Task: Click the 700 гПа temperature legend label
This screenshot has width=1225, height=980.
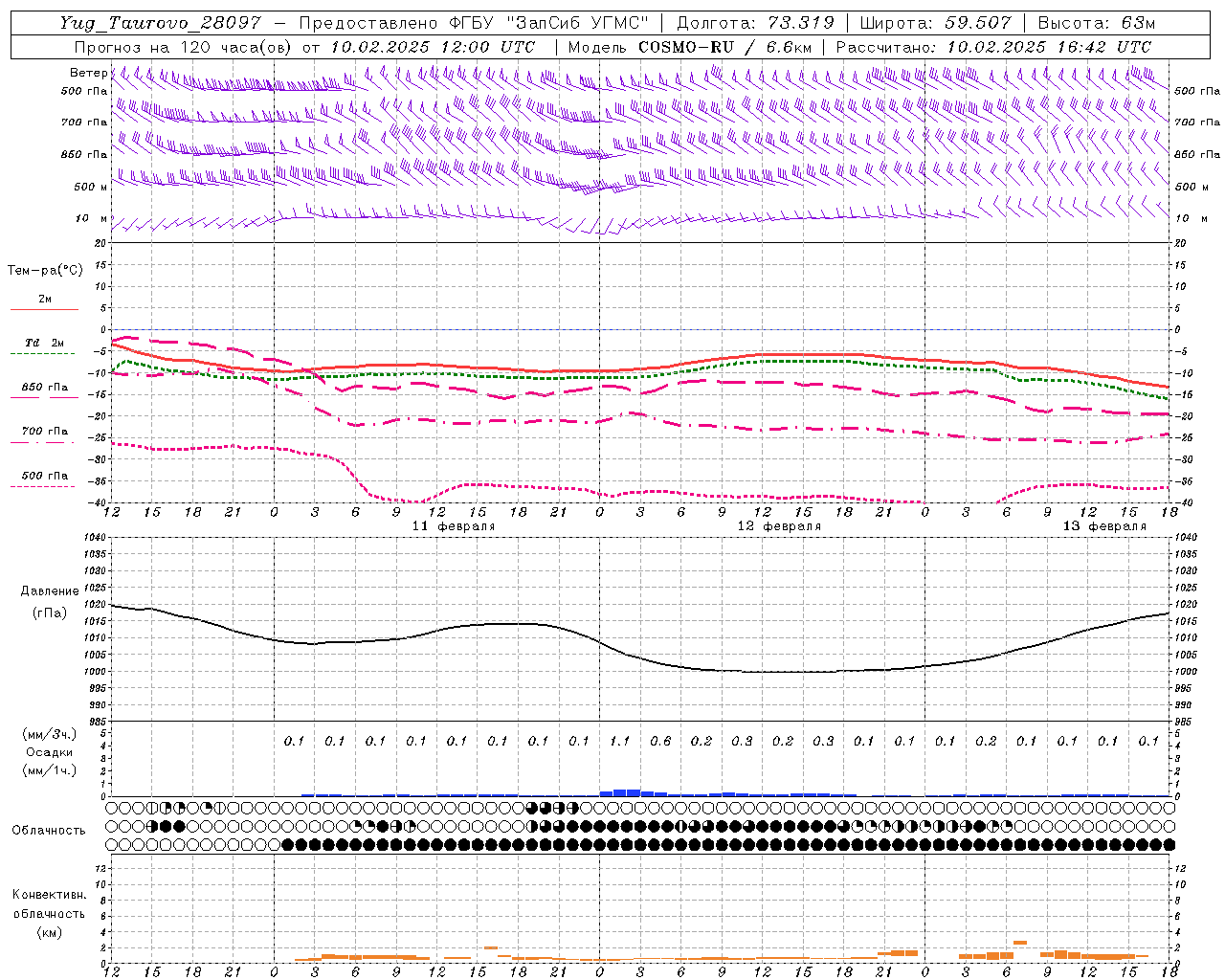Action: click(45, 432)
